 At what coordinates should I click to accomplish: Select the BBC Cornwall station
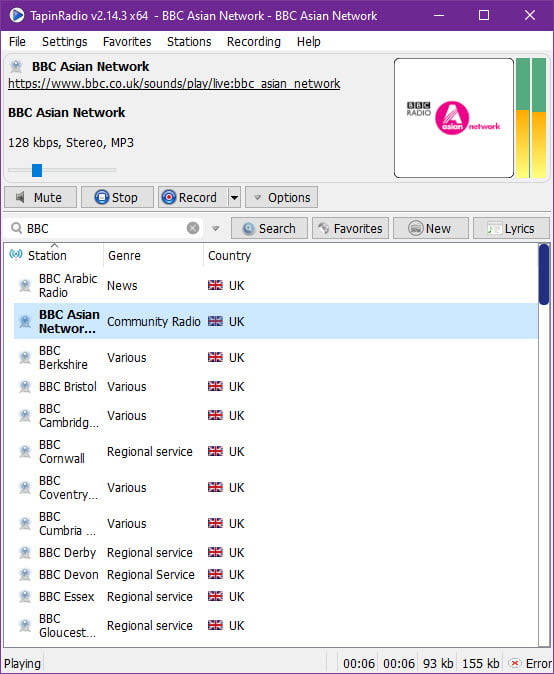point(275,451)
